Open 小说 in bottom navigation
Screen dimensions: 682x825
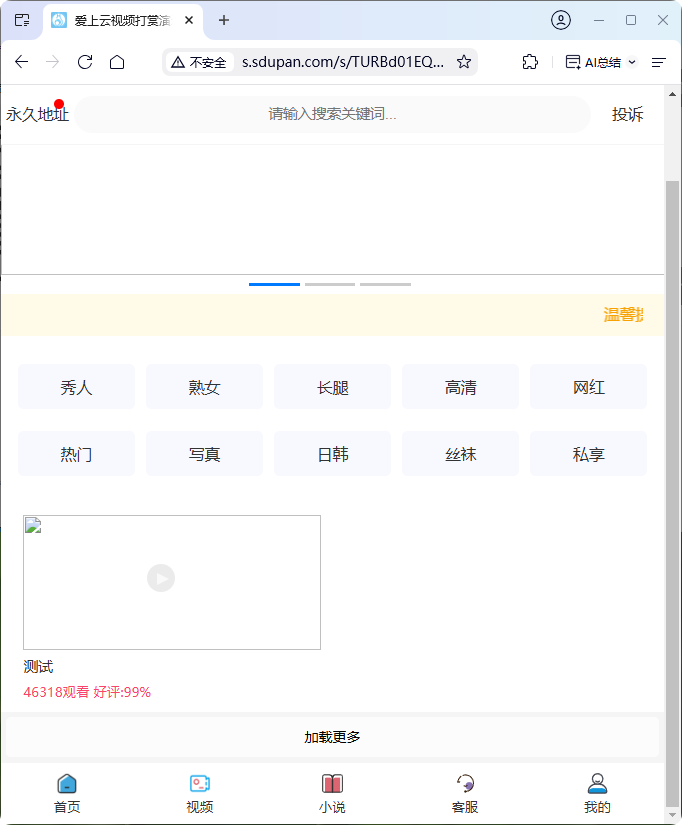click(x=332, y=793)
